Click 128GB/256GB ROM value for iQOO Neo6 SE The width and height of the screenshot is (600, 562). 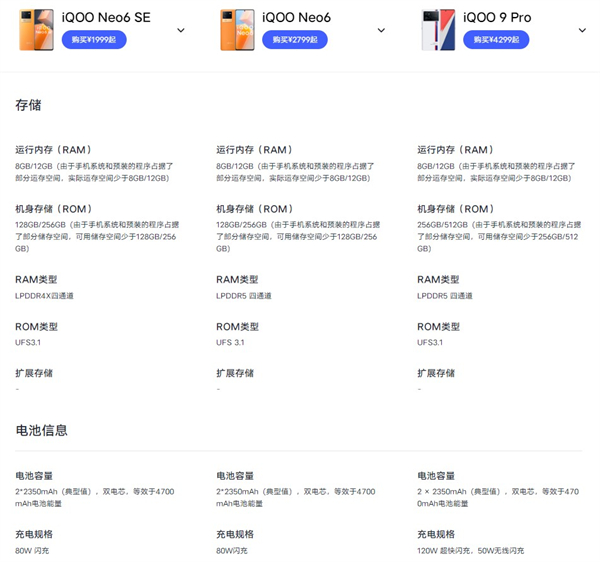[x=97, y=236]
